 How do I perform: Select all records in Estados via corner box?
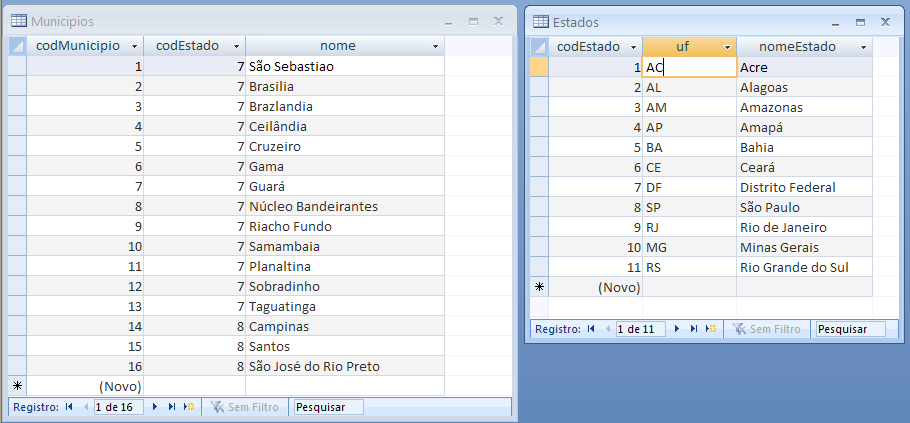coord(540,46)
